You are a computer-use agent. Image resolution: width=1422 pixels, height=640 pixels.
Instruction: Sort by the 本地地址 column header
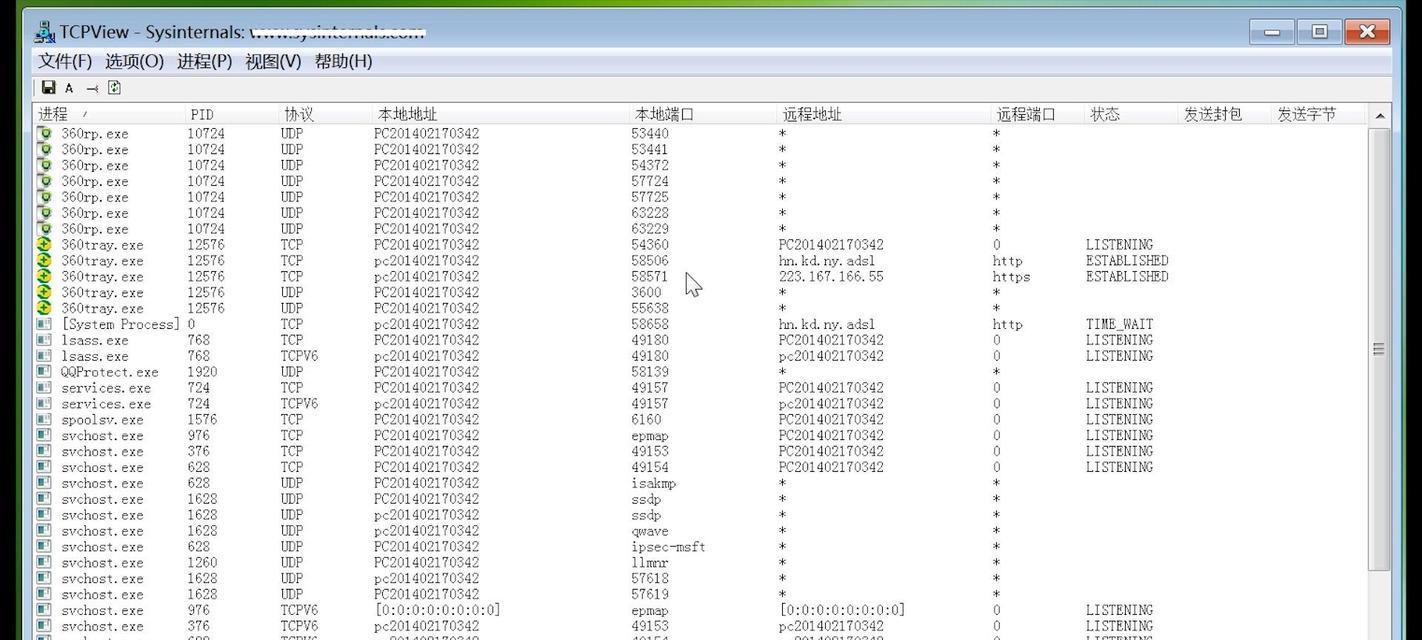click(500, 114)
